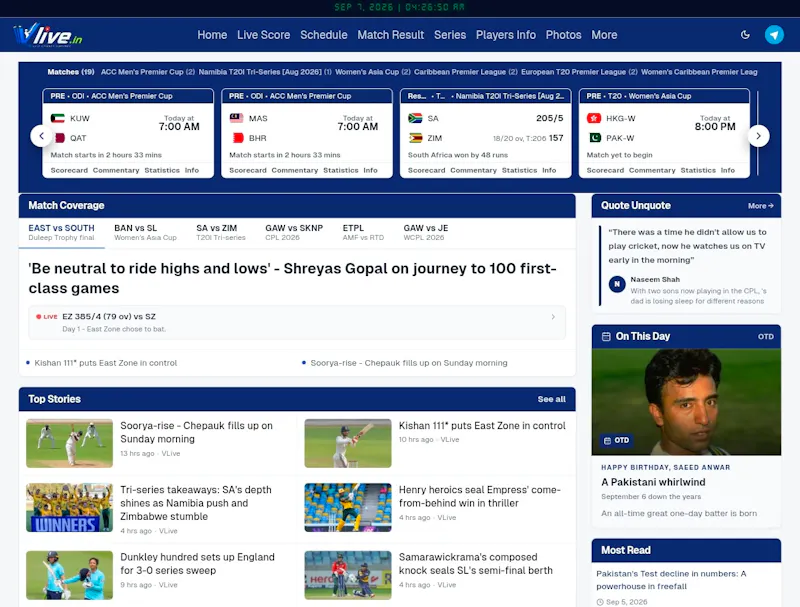Open Live Score page

[x=263, y=35]
